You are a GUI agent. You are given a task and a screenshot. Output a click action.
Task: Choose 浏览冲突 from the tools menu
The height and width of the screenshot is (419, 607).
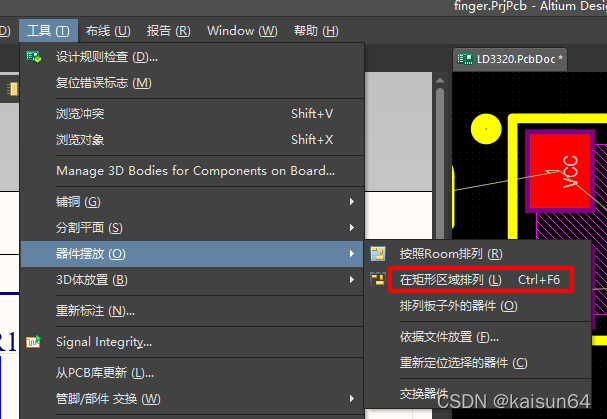click(x=80, y=113)
